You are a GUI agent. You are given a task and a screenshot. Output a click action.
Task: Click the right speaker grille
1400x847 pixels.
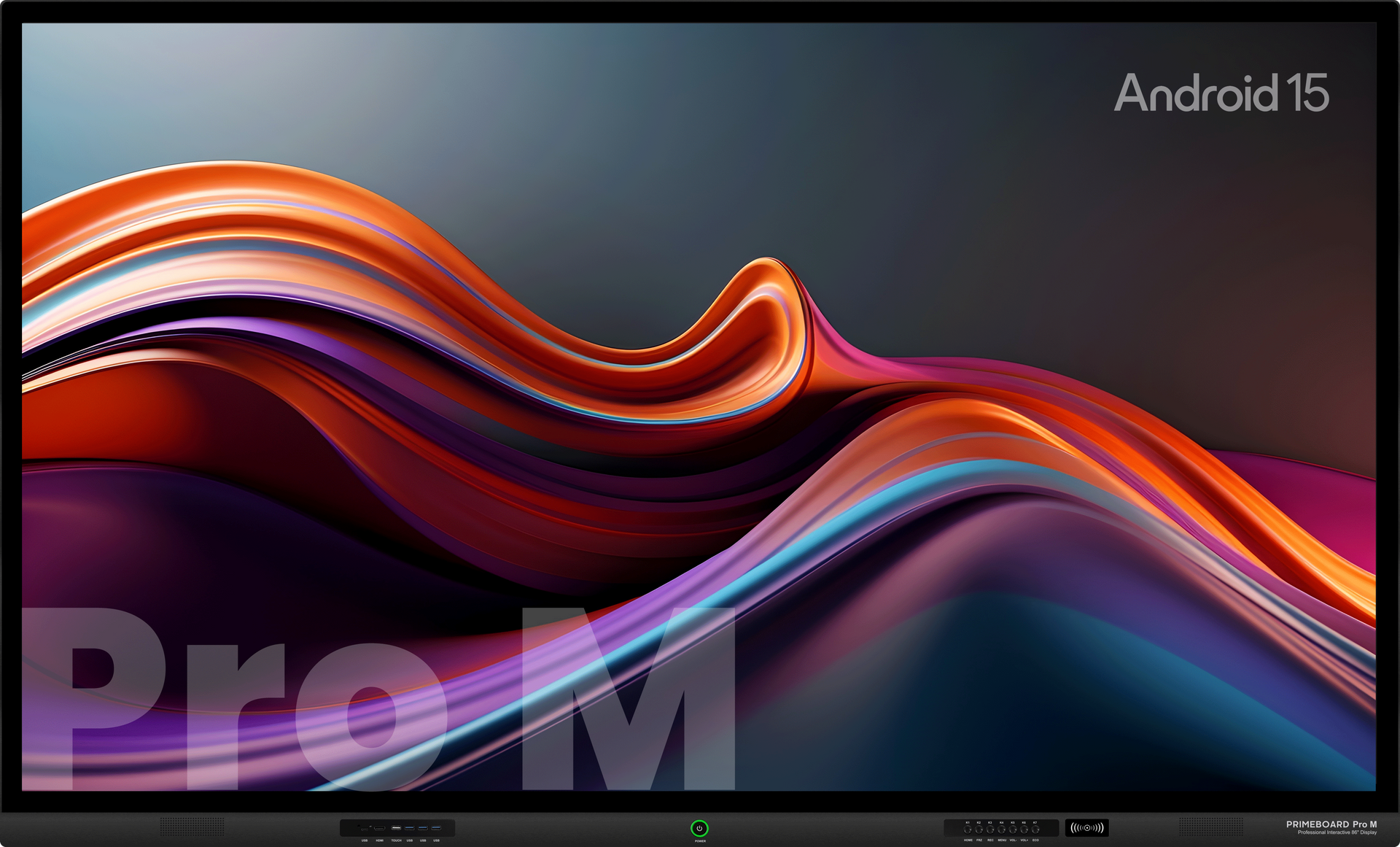coord(1211,827)
